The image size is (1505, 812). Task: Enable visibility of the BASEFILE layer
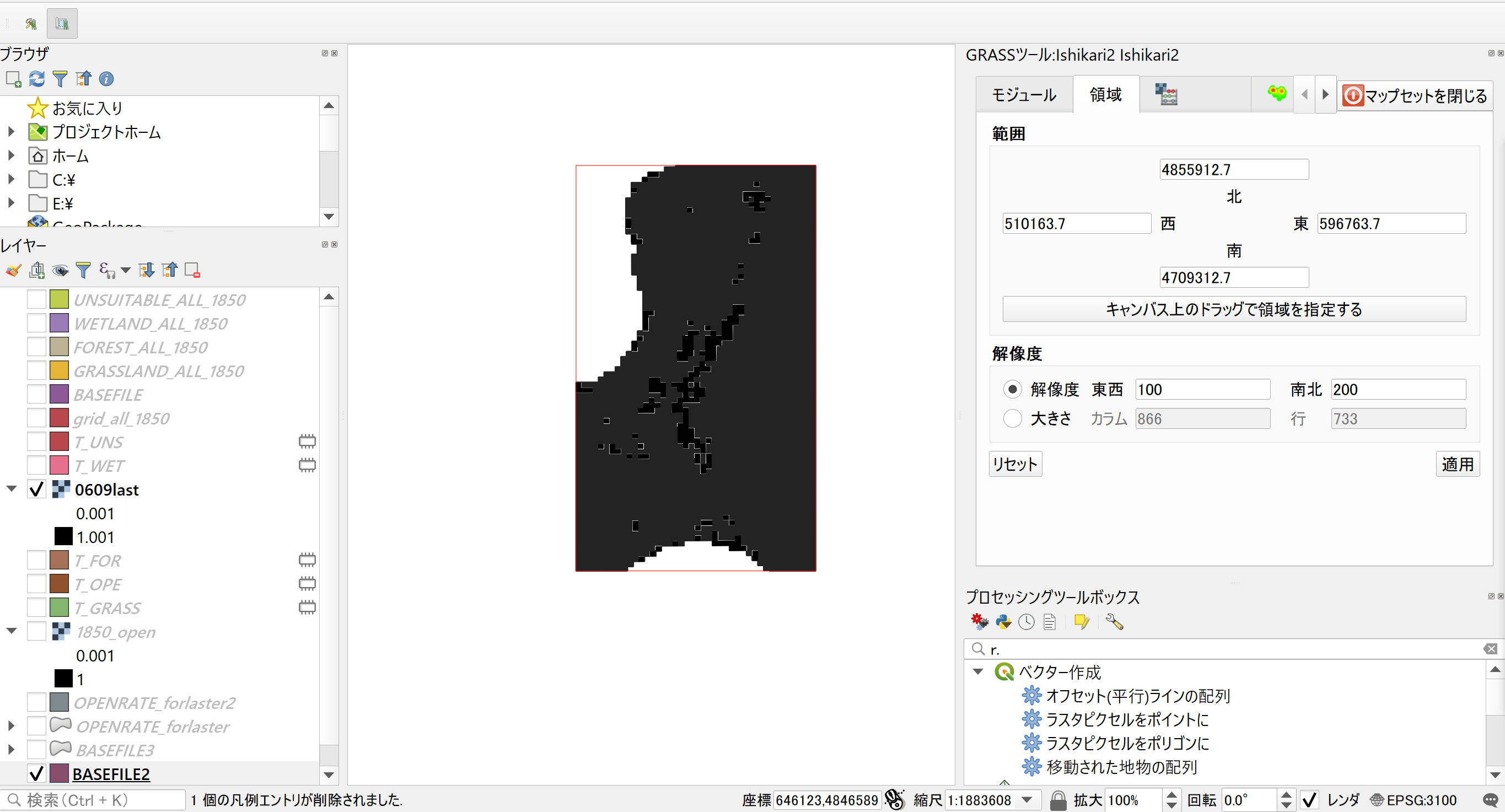[x=36, y=394]
